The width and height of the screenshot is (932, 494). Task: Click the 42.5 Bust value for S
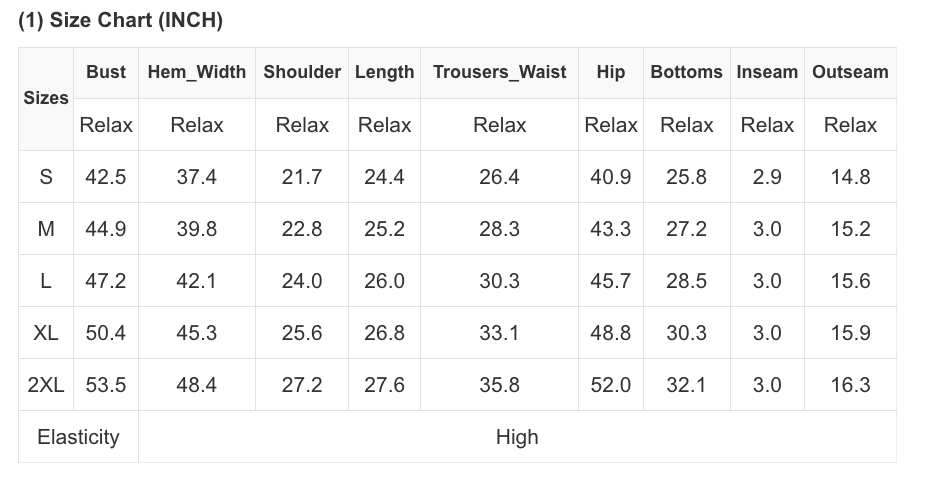106,177
